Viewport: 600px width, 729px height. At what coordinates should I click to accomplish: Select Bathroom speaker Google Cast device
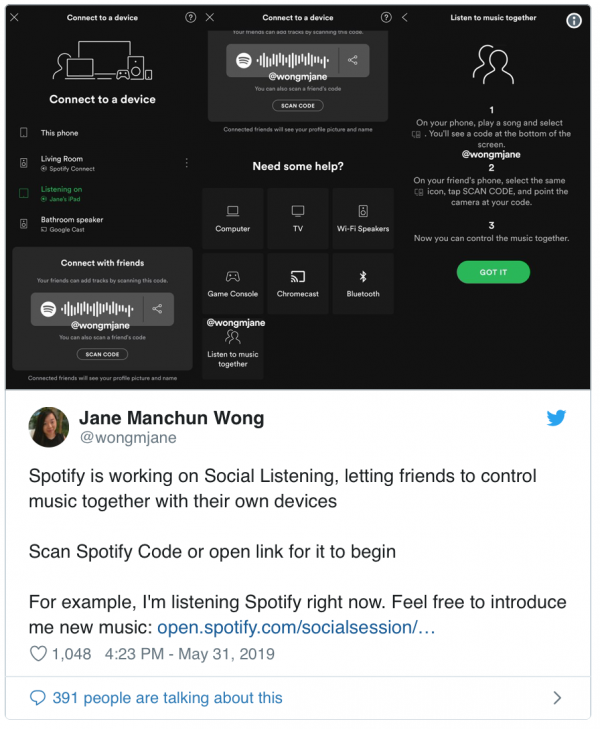(102, 224)
